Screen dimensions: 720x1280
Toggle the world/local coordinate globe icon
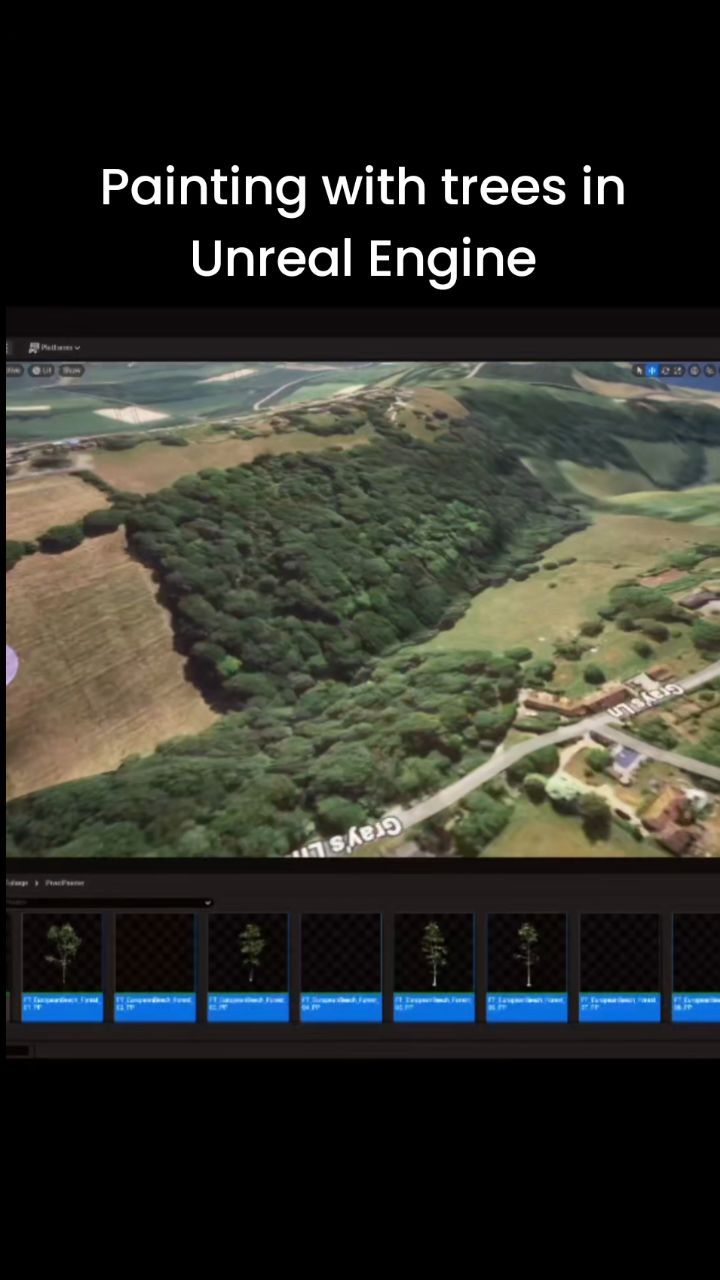(695, 371)
